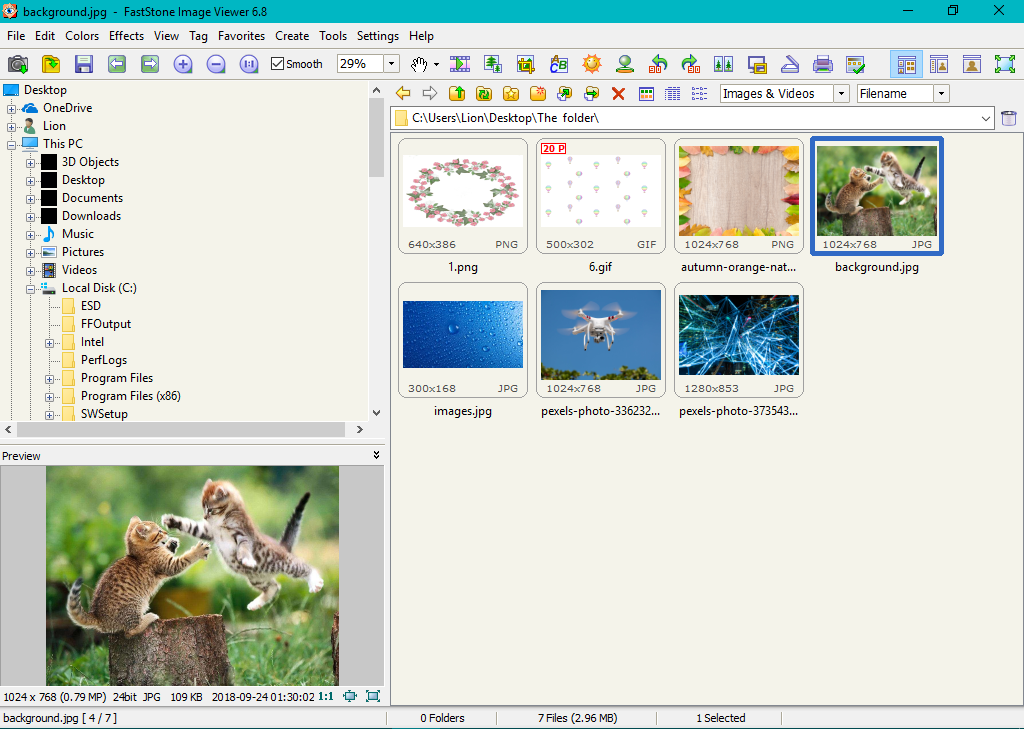The image size is (1024, 729).
Task: Open the Crop Board tool icon
Action: 526,64
